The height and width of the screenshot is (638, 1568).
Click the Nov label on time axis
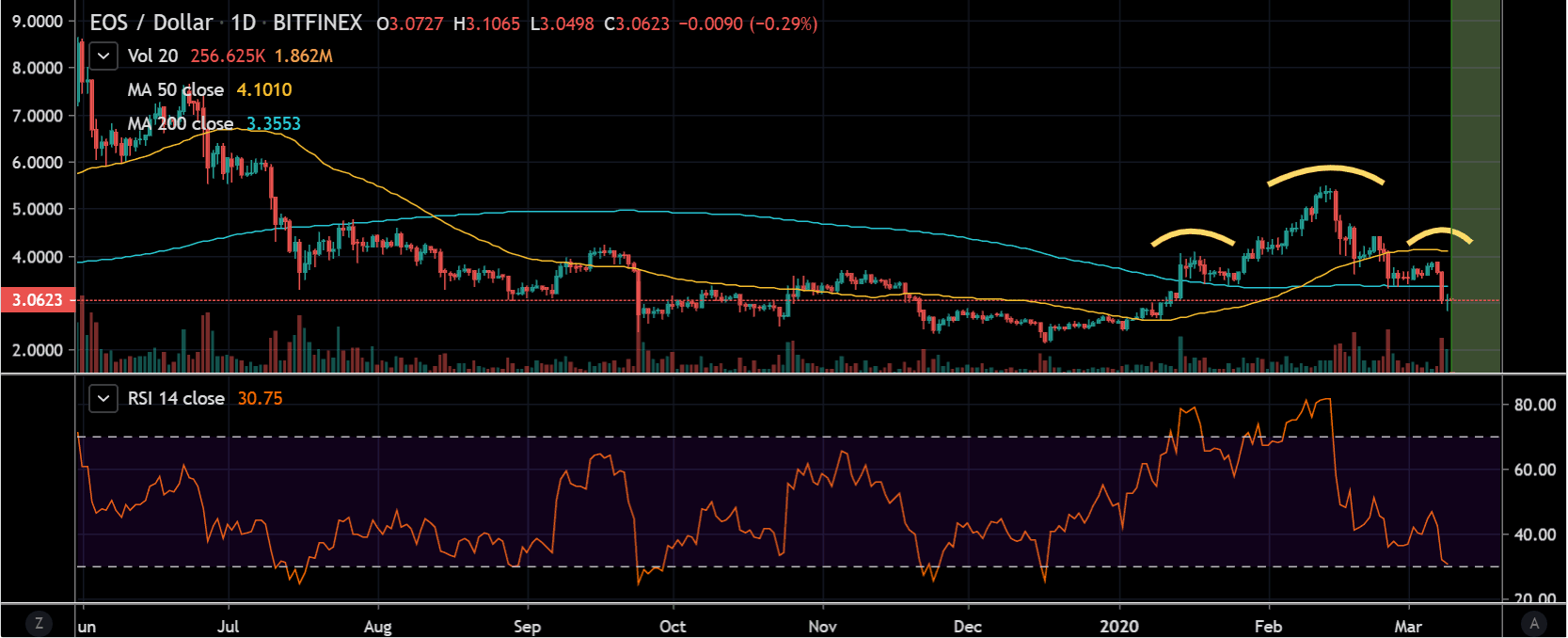pos(822,627)
